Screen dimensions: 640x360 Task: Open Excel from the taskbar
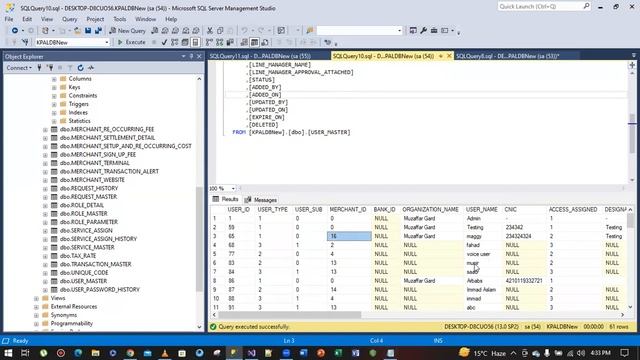click(x=338, y=353)
